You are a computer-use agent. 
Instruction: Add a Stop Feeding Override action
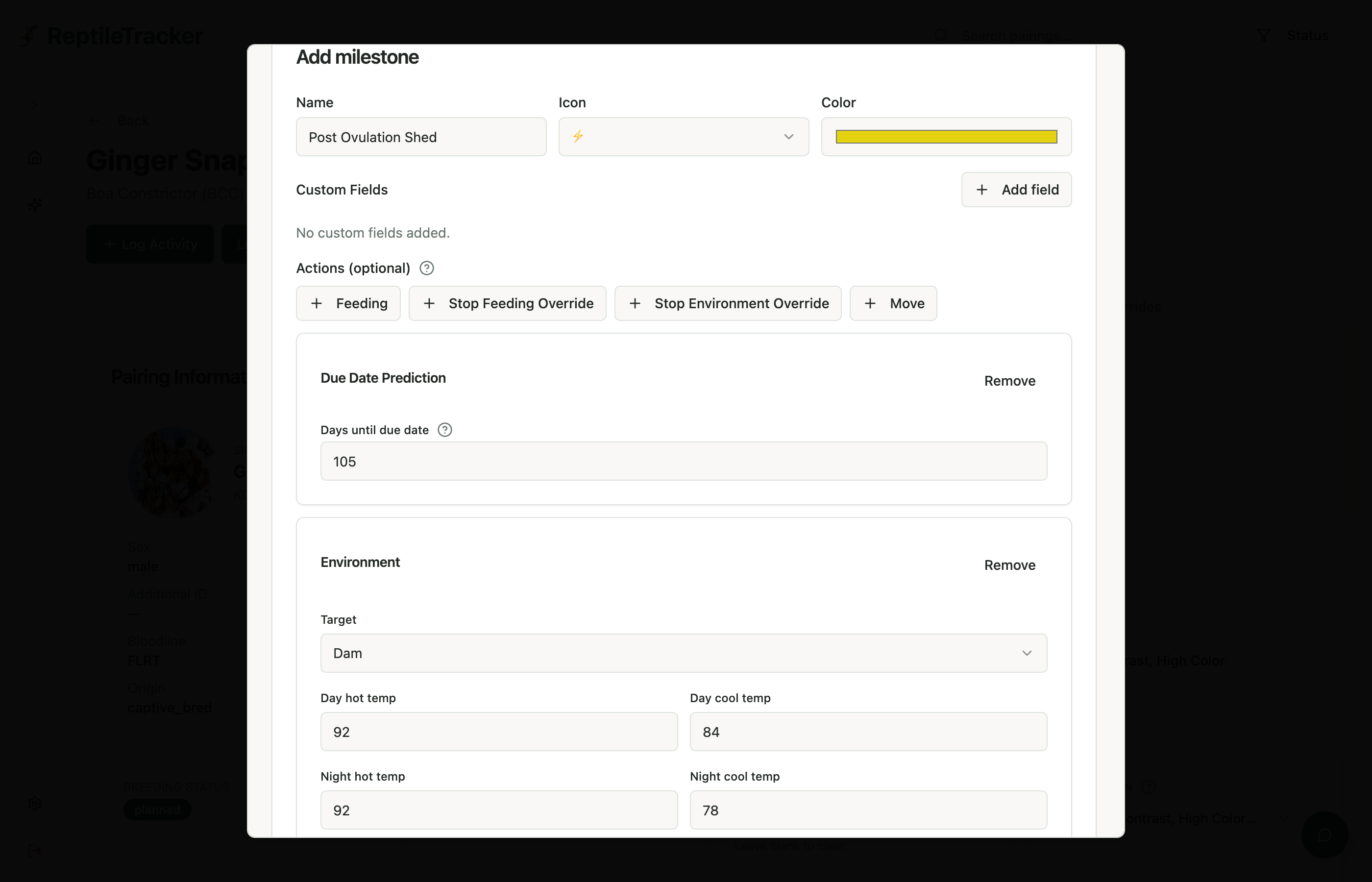(507, 303)
